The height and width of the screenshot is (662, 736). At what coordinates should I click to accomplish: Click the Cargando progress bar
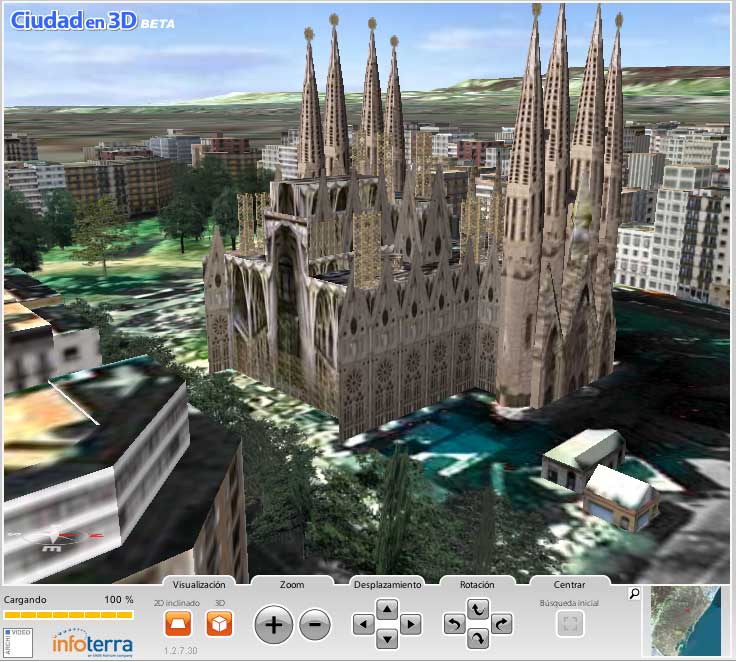tap(69, 615)
